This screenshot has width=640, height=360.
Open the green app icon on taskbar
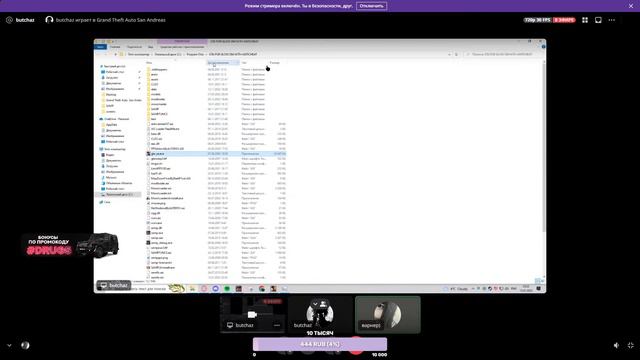pyautogui.click(x=227, y=289)
